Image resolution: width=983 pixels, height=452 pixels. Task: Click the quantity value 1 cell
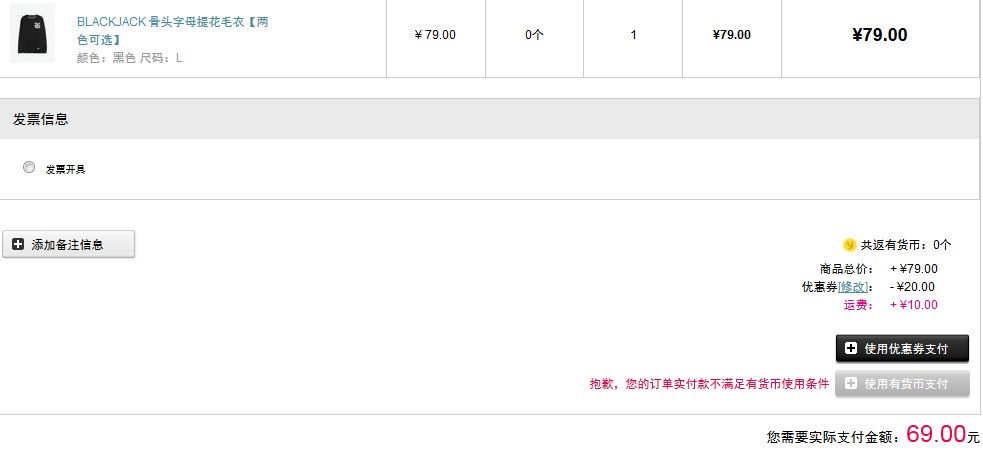click(633, 35)
